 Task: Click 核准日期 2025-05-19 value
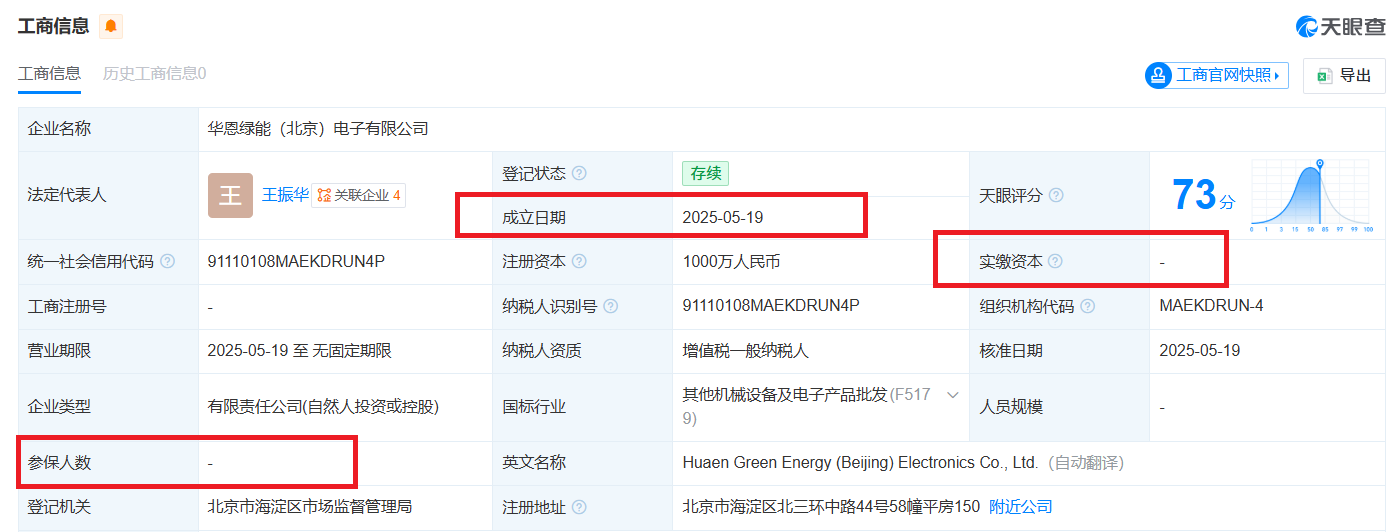[1200, 351]
